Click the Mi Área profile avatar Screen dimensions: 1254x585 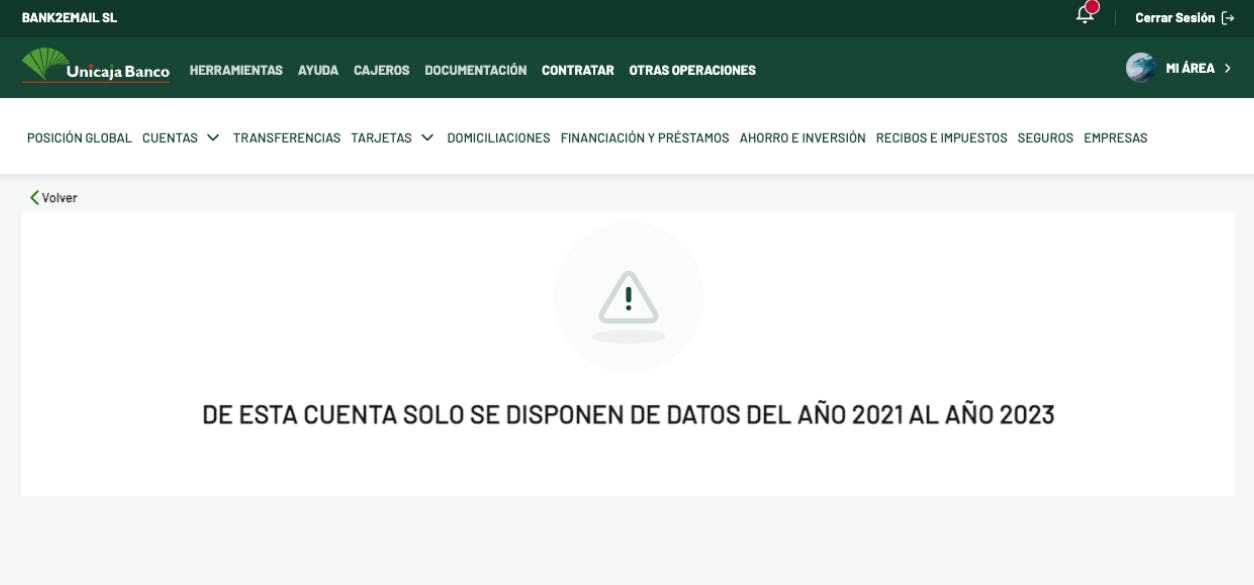point(1141,68)
